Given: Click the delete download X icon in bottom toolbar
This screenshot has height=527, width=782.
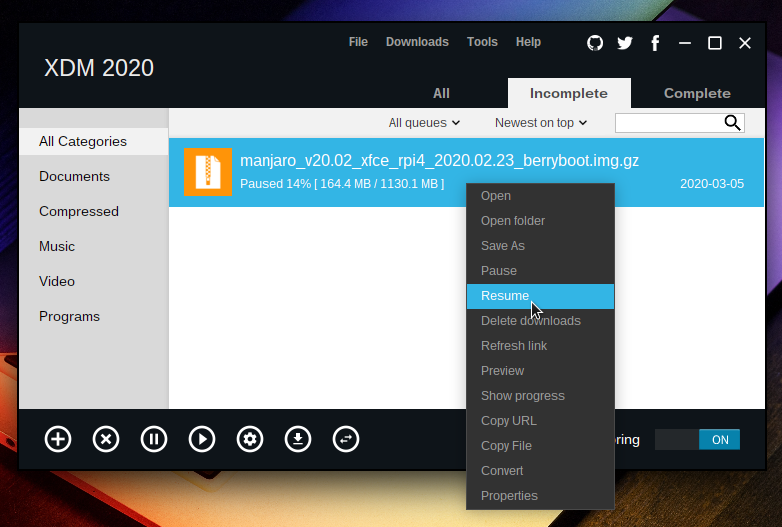Looking at the screenshot, I should pyautogui.click(x=106, y=439).
